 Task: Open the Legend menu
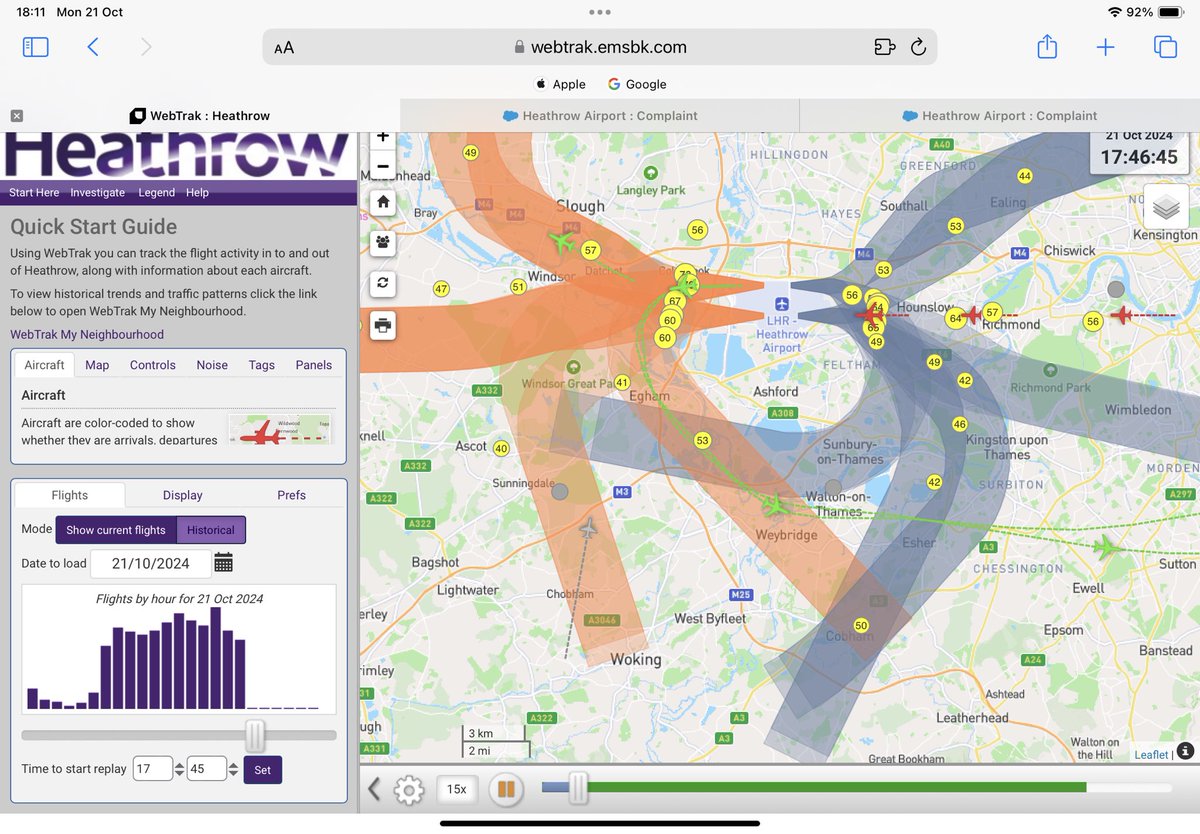pyautogui.click(x=156, y=192)
